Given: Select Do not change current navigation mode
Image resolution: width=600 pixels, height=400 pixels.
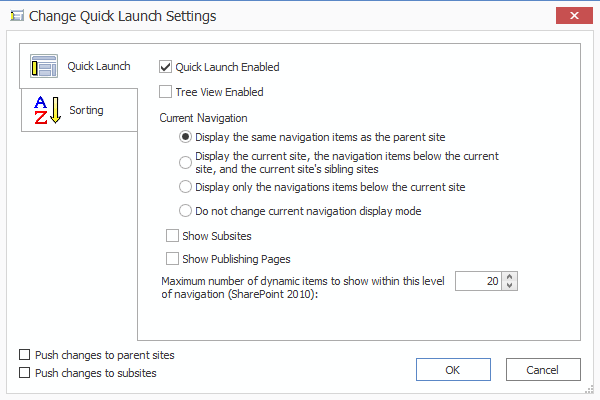Looking at the screenshot, I should [x=185, y=211].
